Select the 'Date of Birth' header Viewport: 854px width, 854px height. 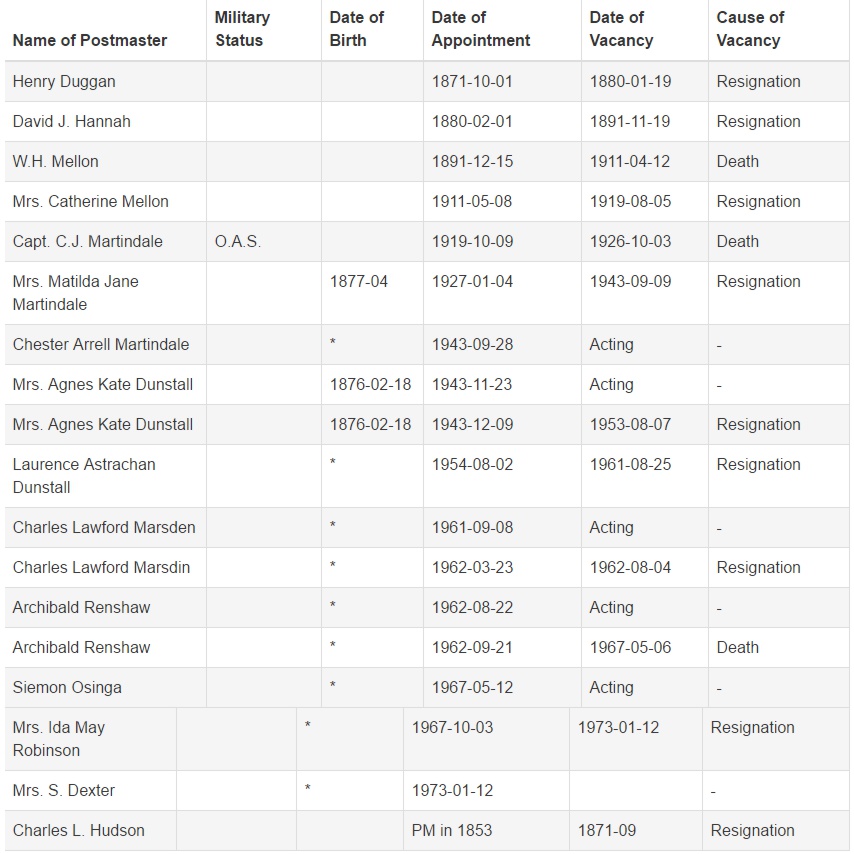pos(357,29)
